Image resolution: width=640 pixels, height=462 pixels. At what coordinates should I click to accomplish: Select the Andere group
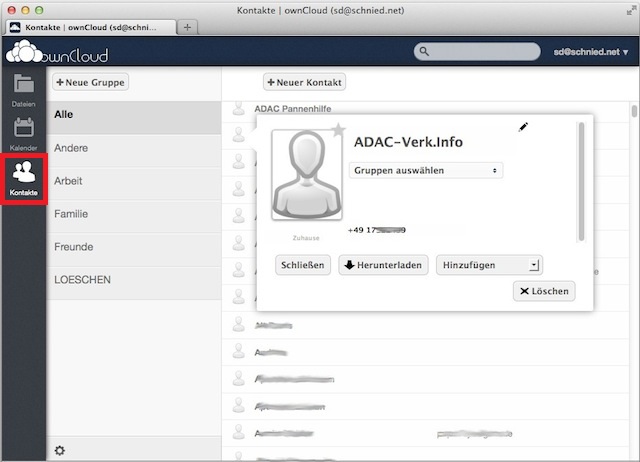tap(134, 150)
